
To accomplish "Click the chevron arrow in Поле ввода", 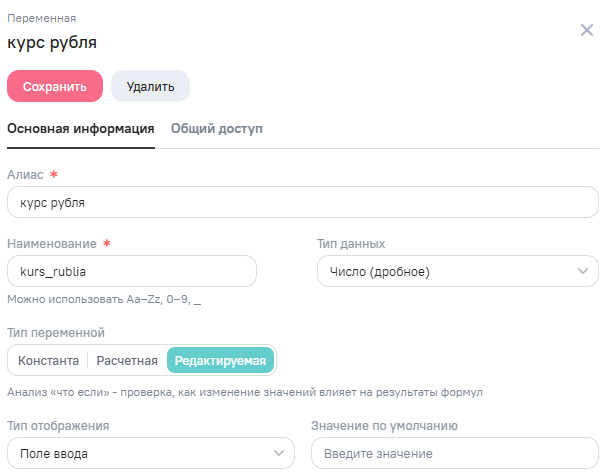I will click(279, 454).
